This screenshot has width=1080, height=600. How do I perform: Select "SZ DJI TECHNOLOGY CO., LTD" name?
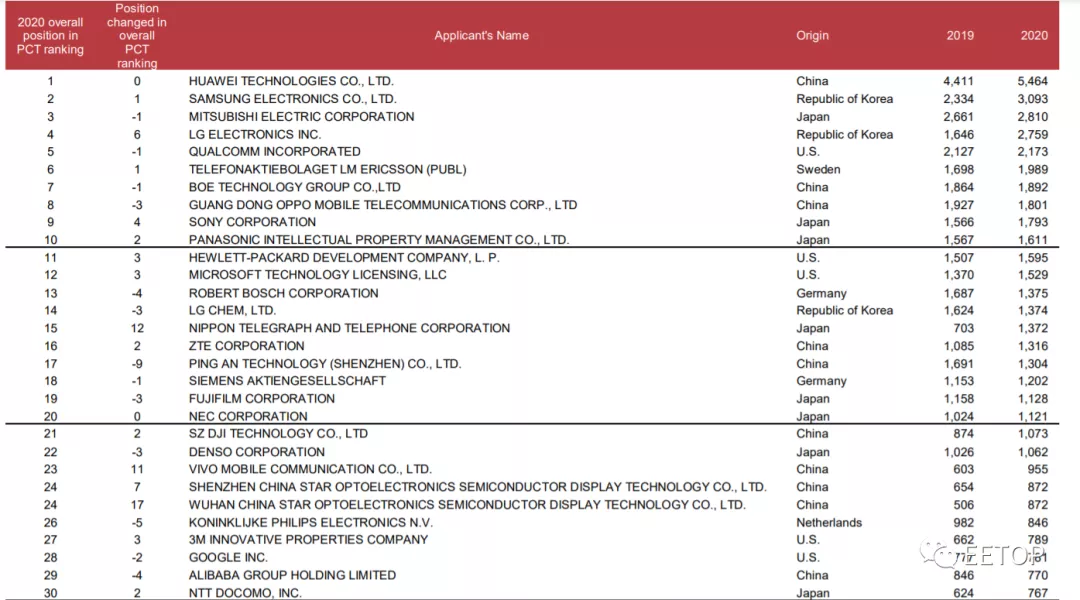[x=278, y=434]
